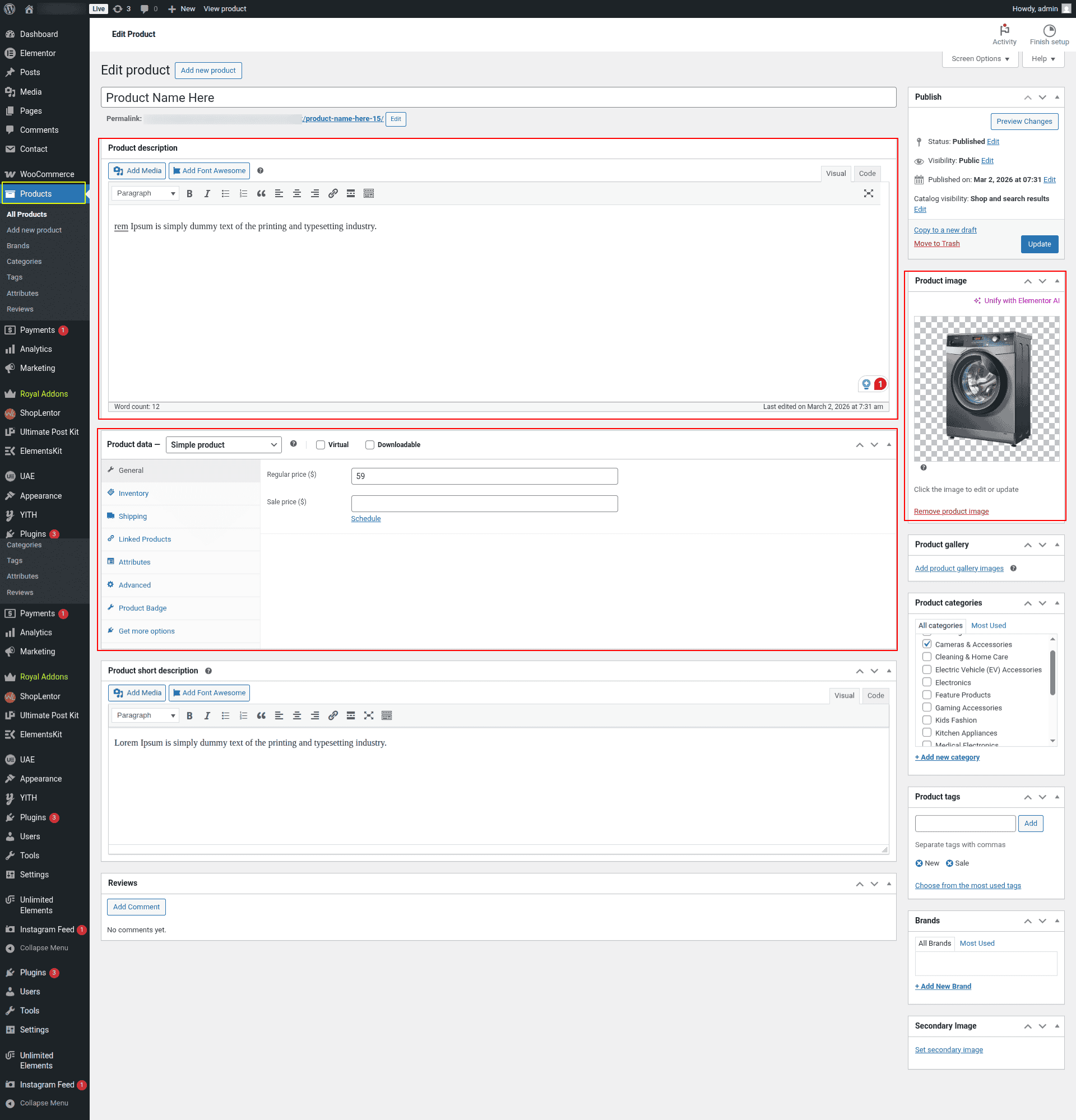Click the product categories list scrollbar
This screenshot has height=1120, width=1076.
(x=1052, y=674)
